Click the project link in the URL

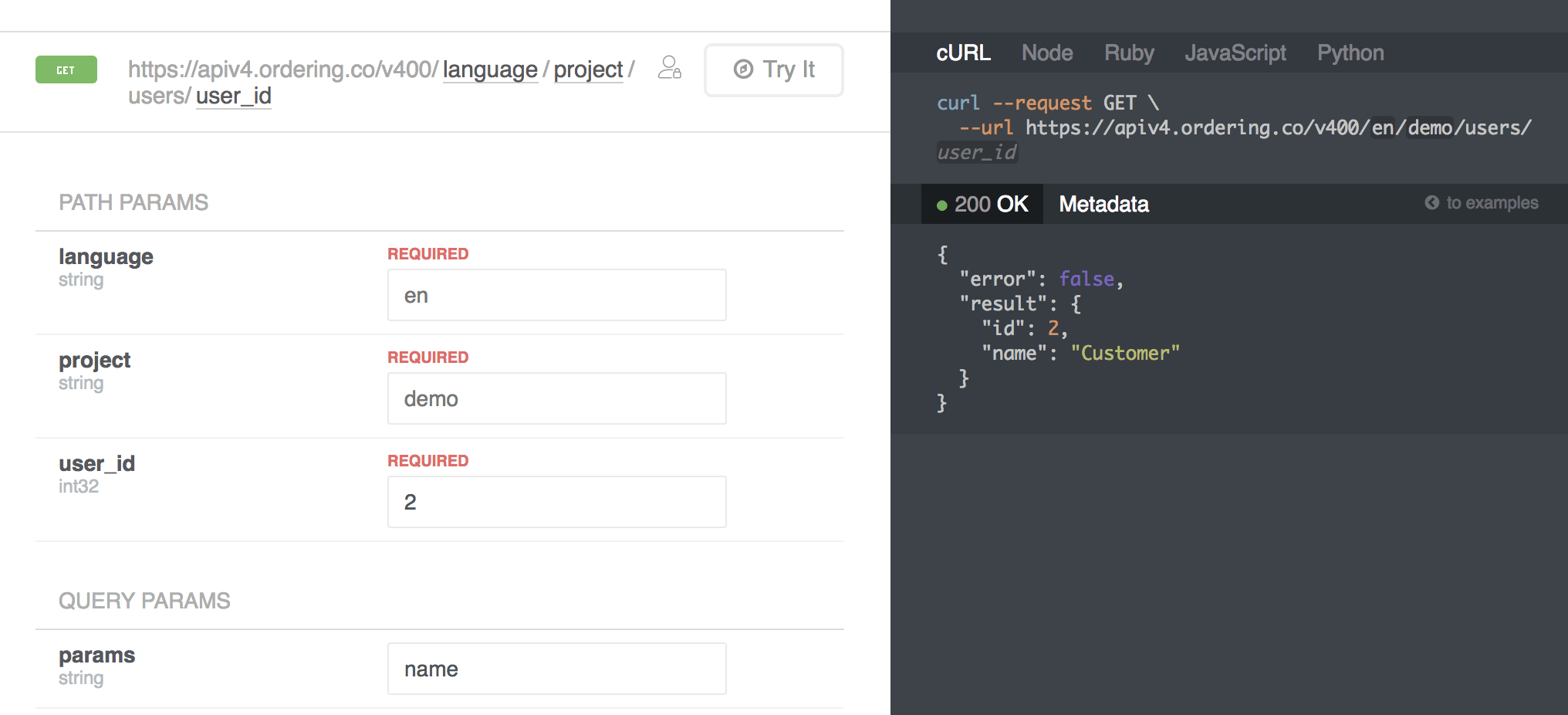click(588, 69)
